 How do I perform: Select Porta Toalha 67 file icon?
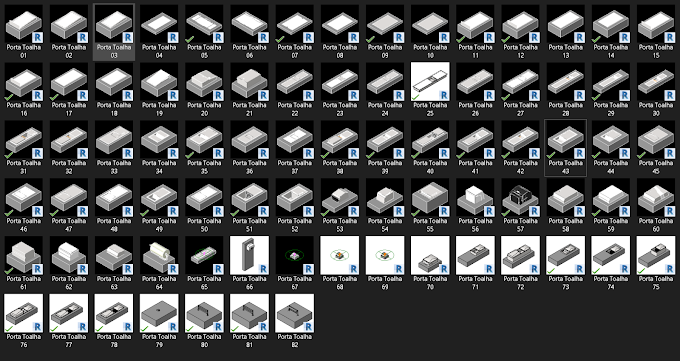tap(294, 255)
